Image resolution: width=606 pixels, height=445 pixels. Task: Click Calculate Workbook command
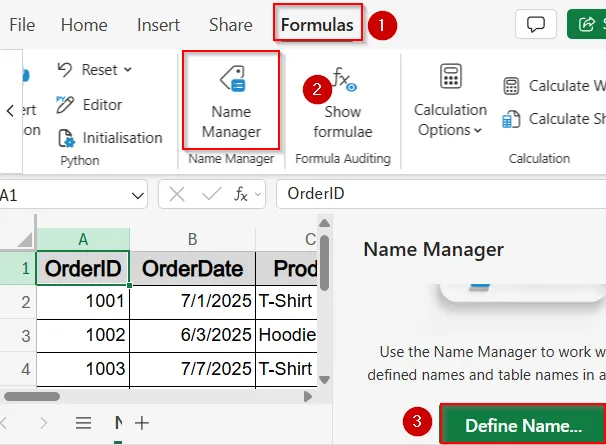[x=555, y=86]
